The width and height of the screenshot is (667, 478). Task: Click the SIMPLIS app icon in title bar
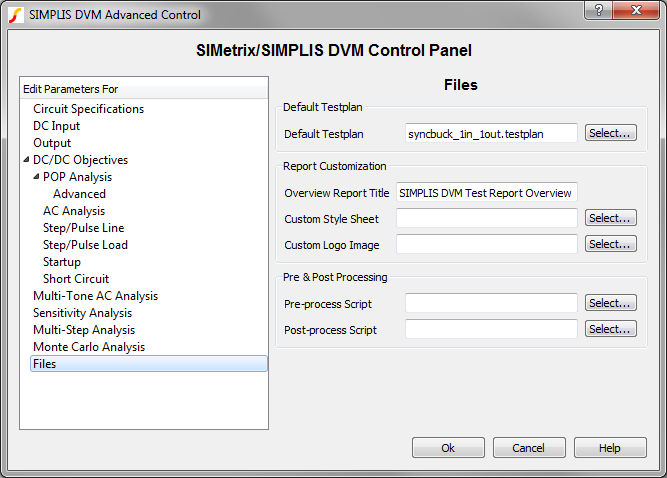[16, 15]
